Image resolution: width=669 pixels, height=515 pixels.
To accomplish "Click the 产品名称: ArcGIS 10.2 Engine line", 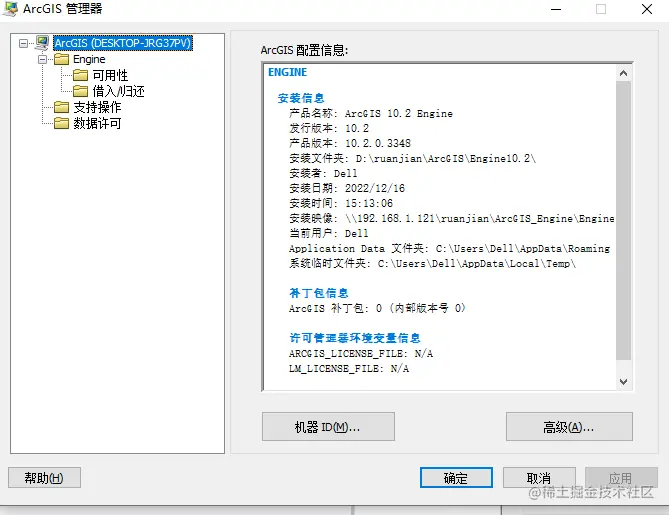I will click(371, 113).
